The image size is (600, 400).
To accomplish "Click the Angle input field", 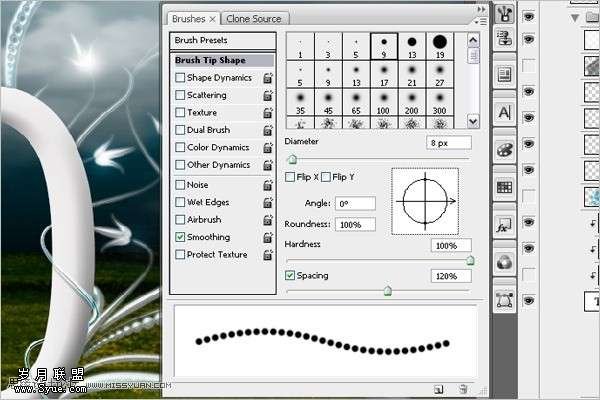I will point(355,204).
